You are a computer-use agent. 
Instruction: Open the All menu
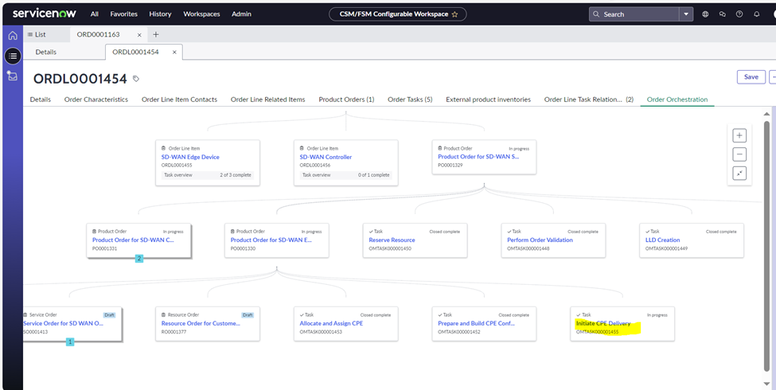coord(95,14)
